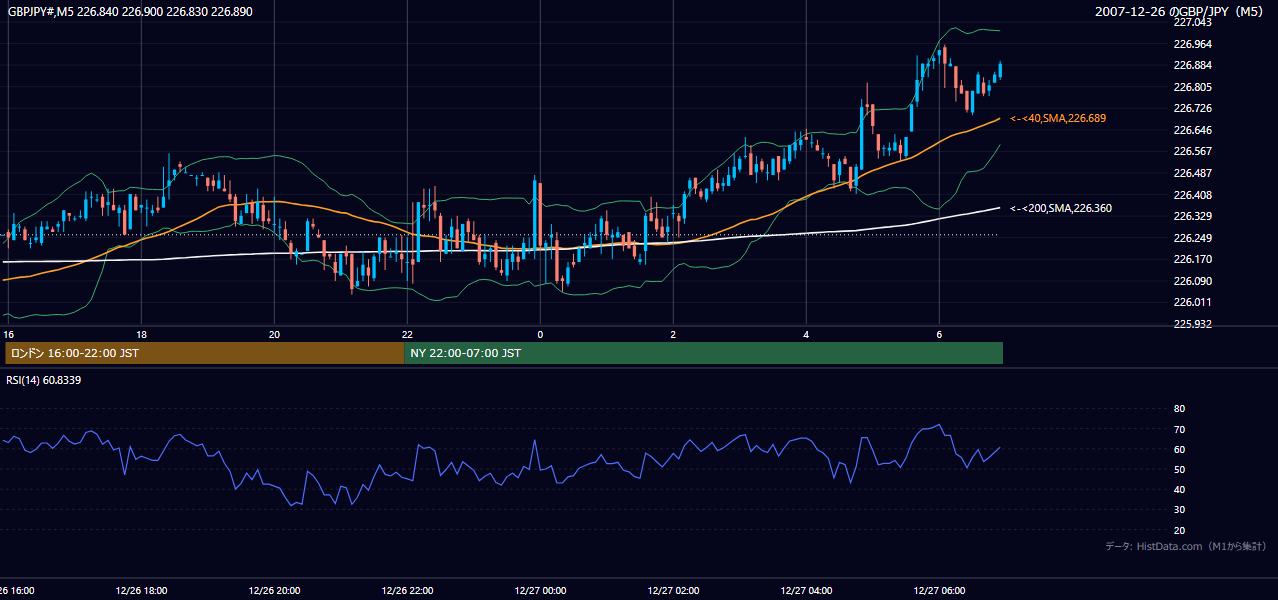The width and height of the screenshot is (1278, 600).
Task: Click RSI scale level 40
Action: [1179, 489]
